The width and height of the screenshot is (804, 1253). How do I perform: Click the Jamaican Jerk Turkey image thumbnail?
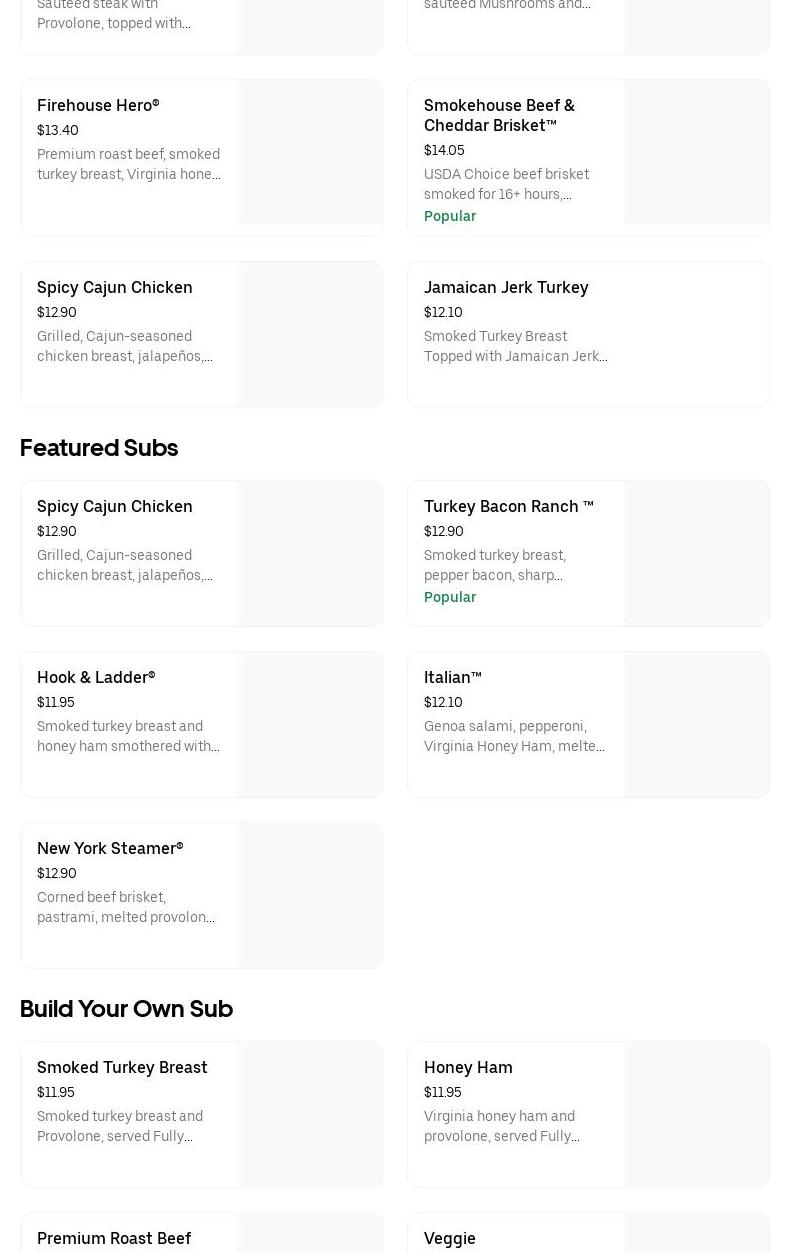pos(696,334)
